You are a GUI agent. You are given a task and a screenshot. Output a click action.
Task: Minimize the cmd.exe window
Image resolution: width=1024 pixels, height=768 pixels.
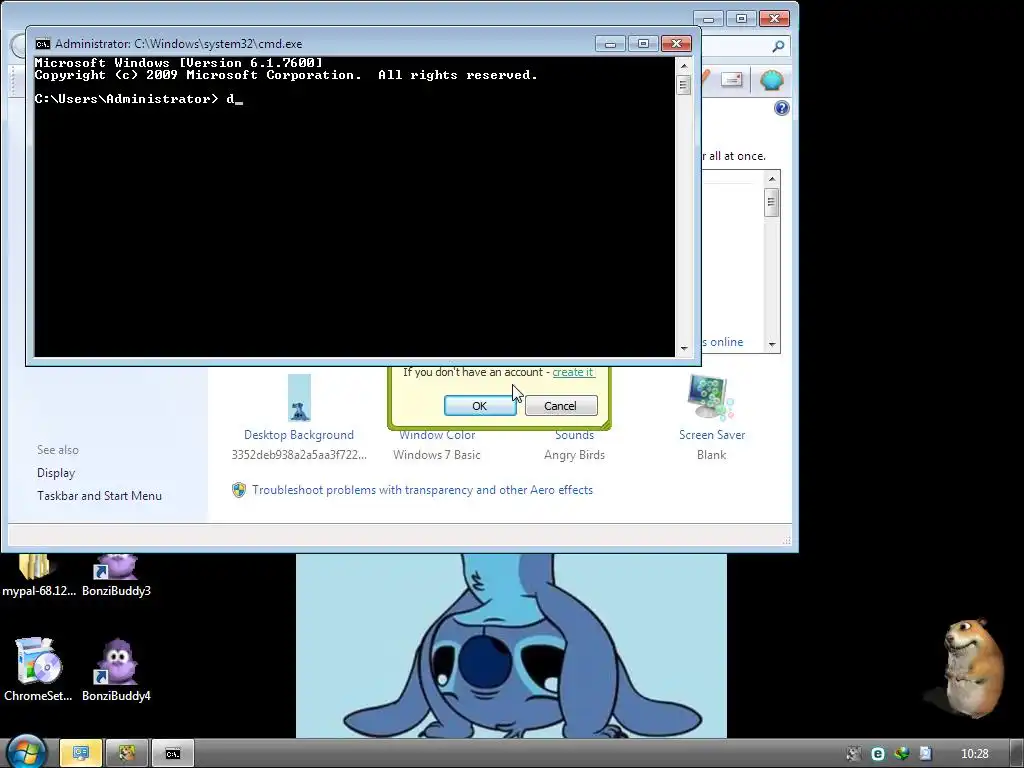[610, 44]
